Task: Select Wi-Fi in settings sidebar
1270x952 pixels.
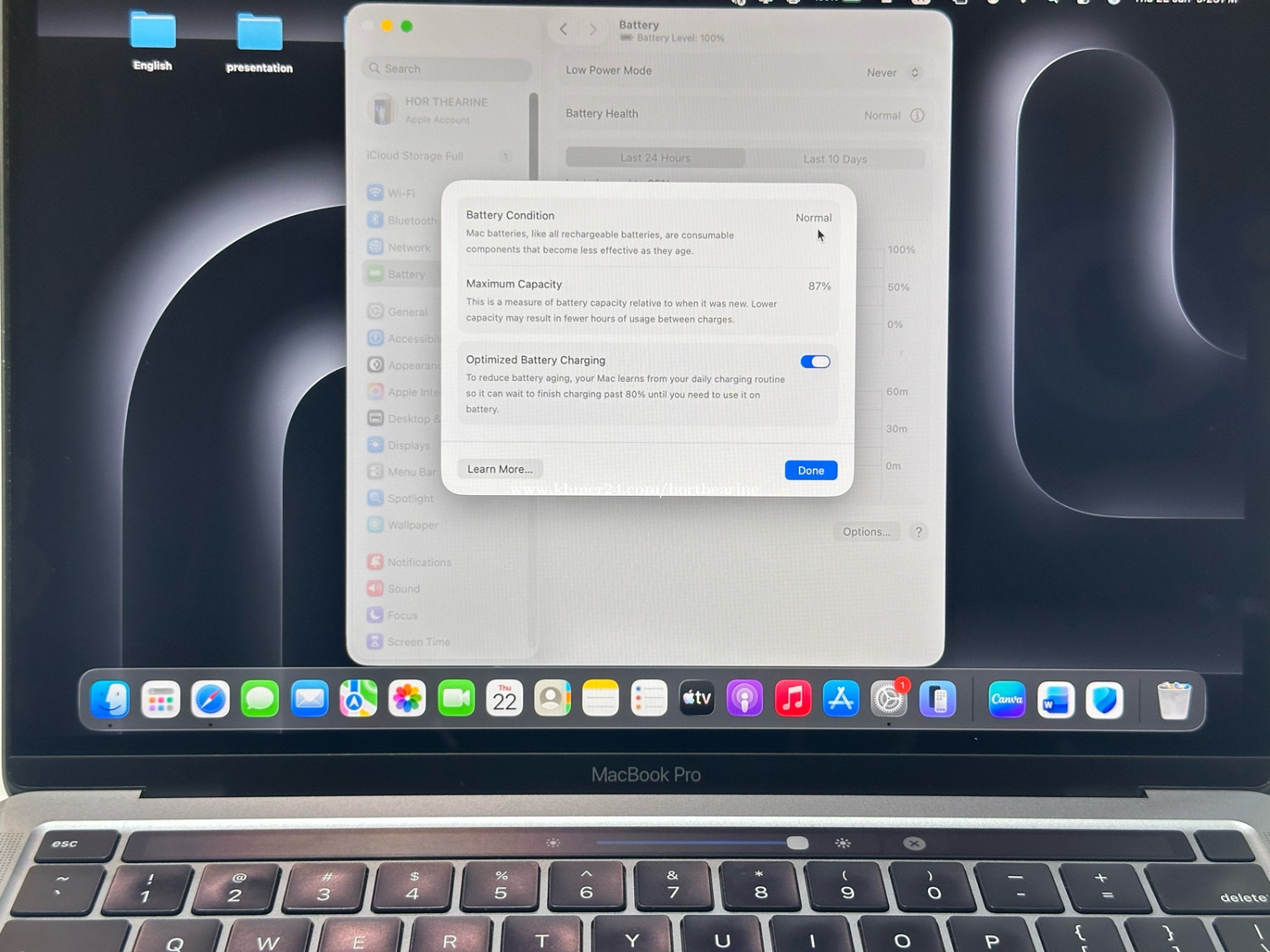Action: click(401, 193)
